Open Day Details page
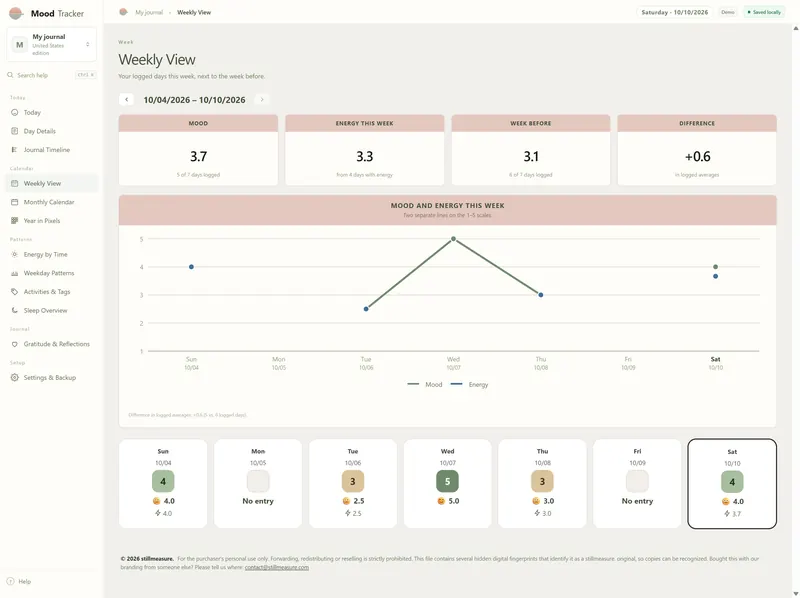Image resolution: width=800 pixels, height=598 pixels. [x=52, y=131]
